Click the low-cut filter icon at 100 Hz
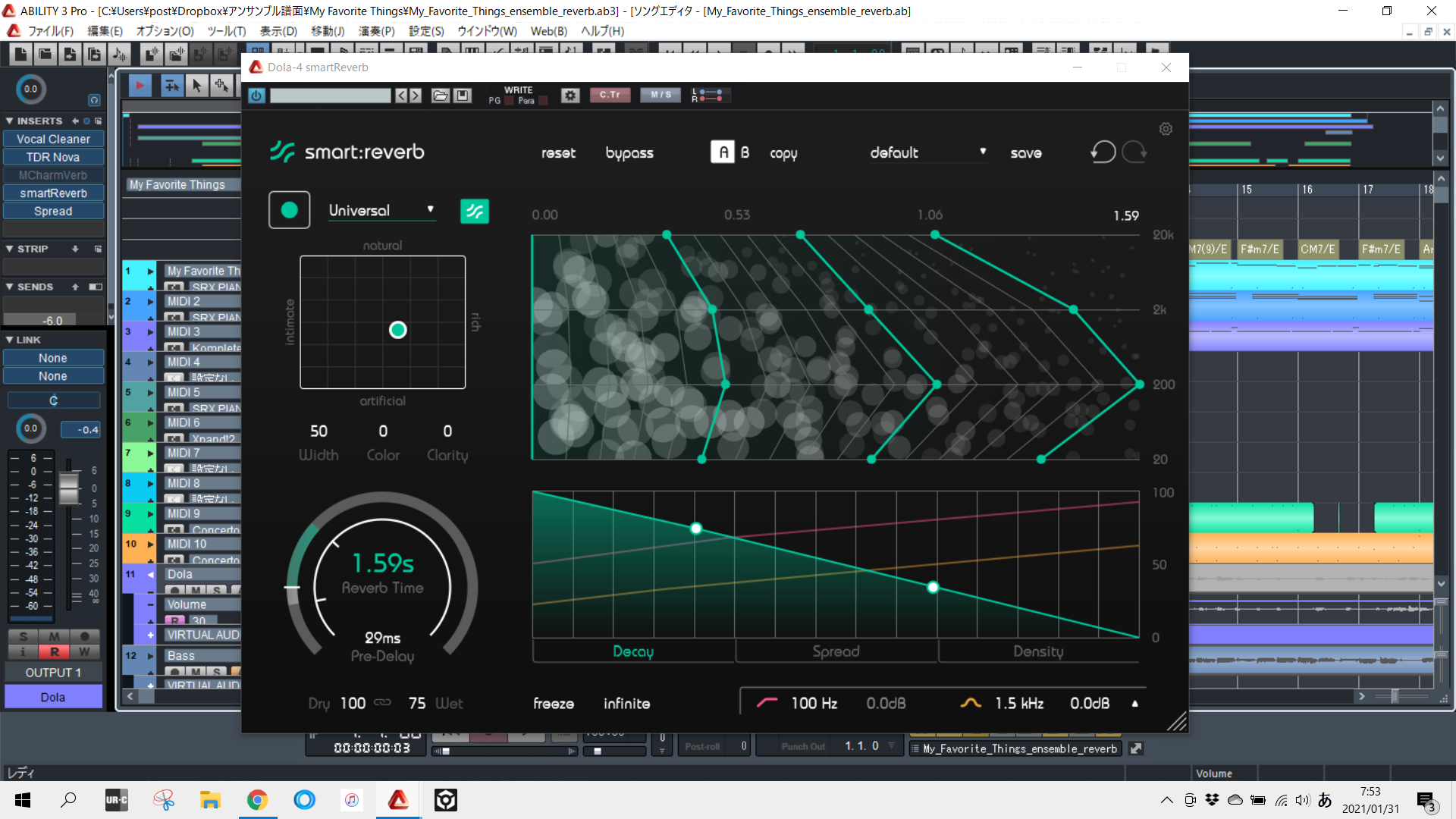The width and height of the screenshot is (1456, 819). 767,702
